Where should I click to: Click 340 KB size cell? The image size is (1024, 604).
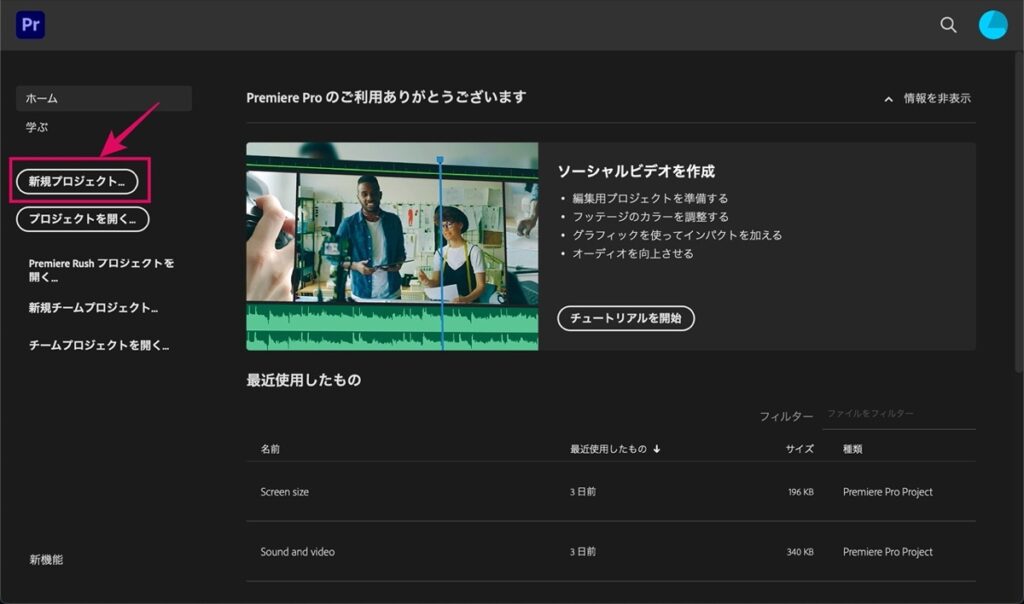click(x=800, y=552)
